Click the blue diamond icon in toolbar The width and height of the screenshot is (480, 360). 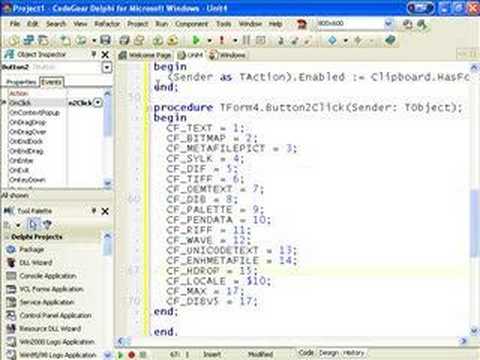point(332,40)
